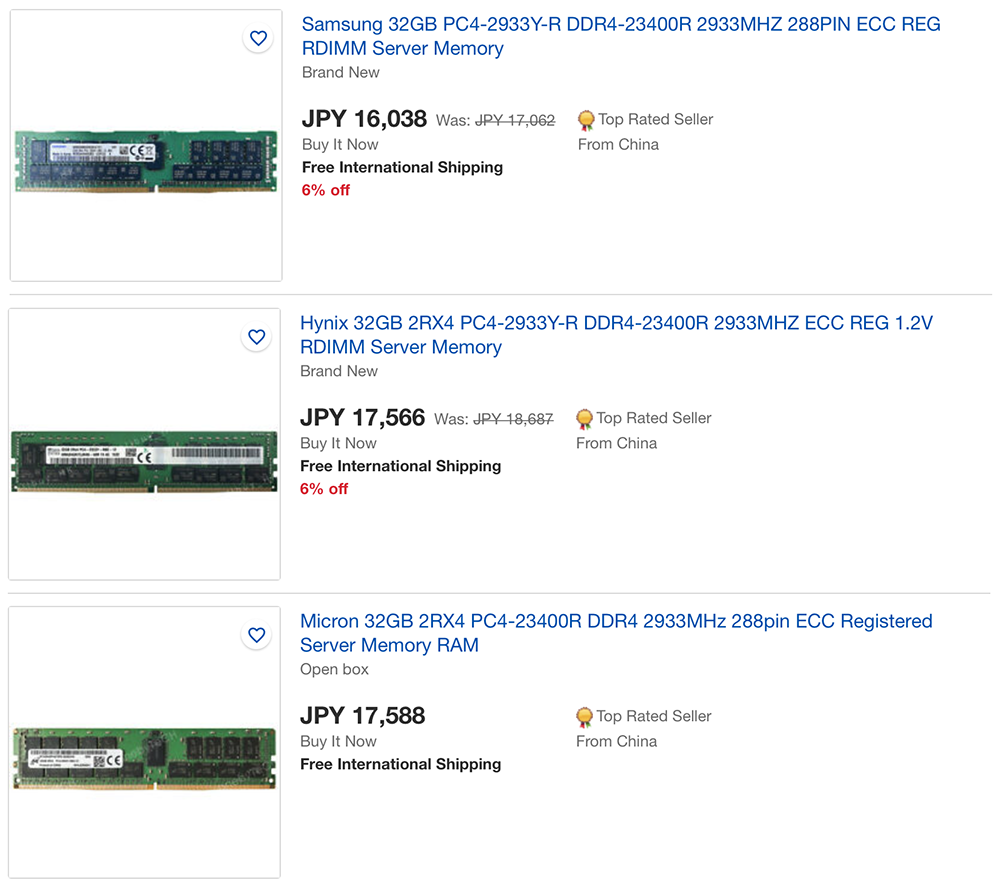
Task: Click Hynix memory module thumbnail
Action: tap(144, 461)
